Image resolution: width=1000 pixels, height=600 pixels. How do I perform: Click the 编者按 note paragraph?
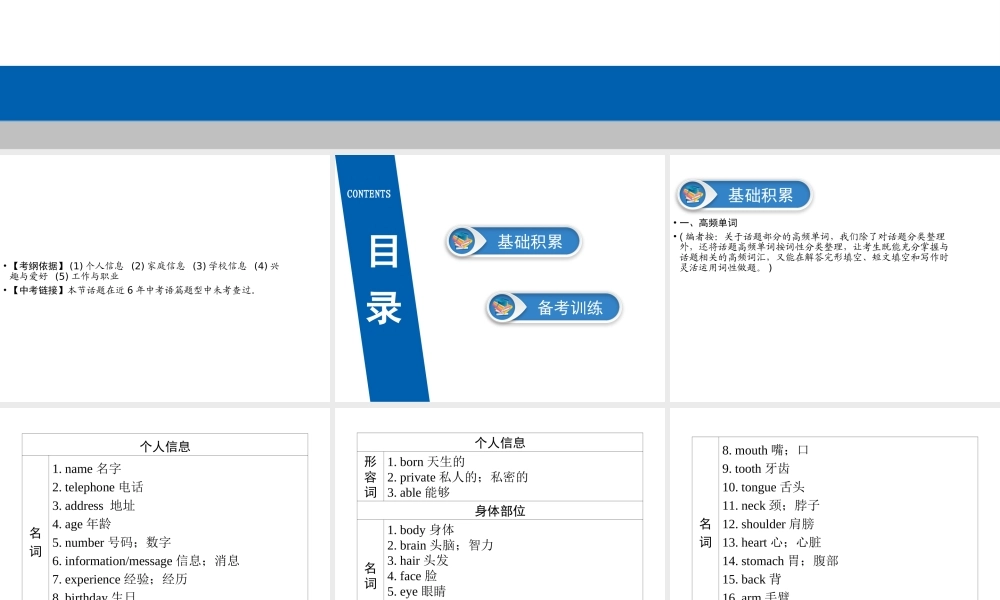813,252
